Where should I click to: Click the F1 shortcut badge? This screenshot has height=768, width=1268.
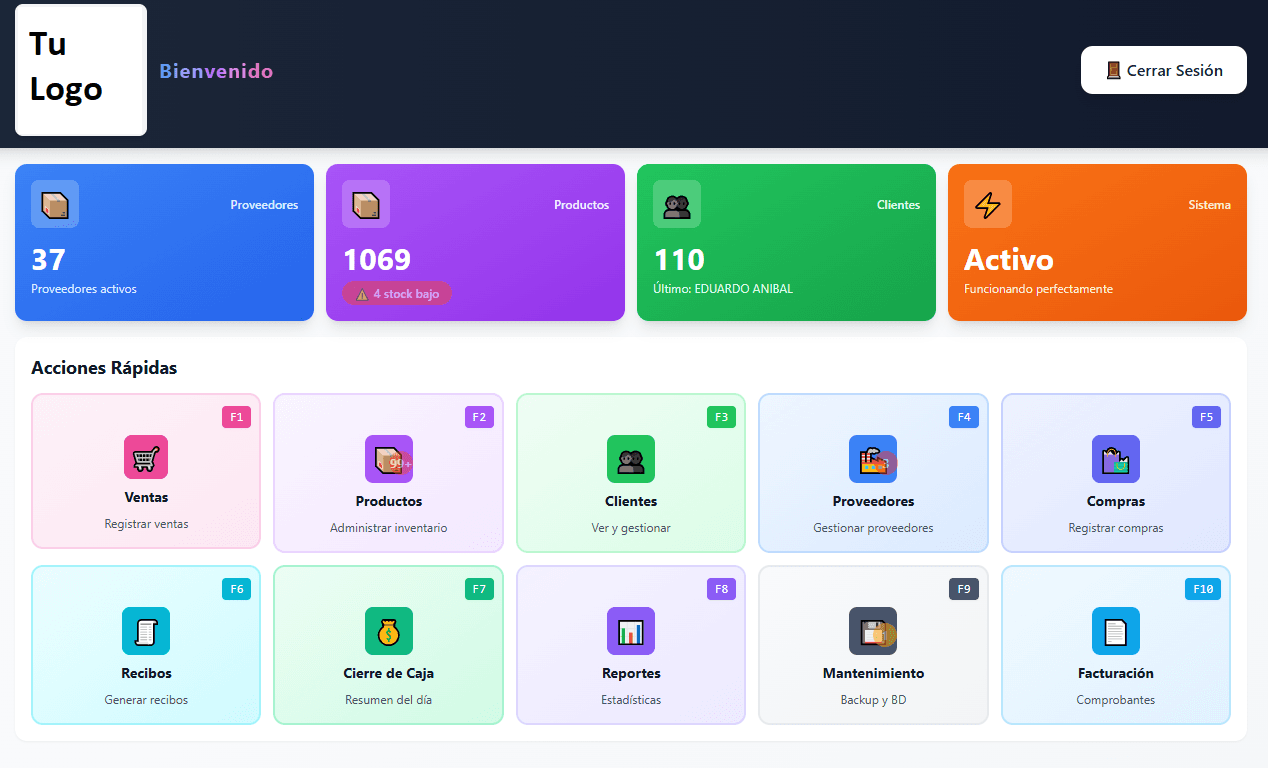236,417
